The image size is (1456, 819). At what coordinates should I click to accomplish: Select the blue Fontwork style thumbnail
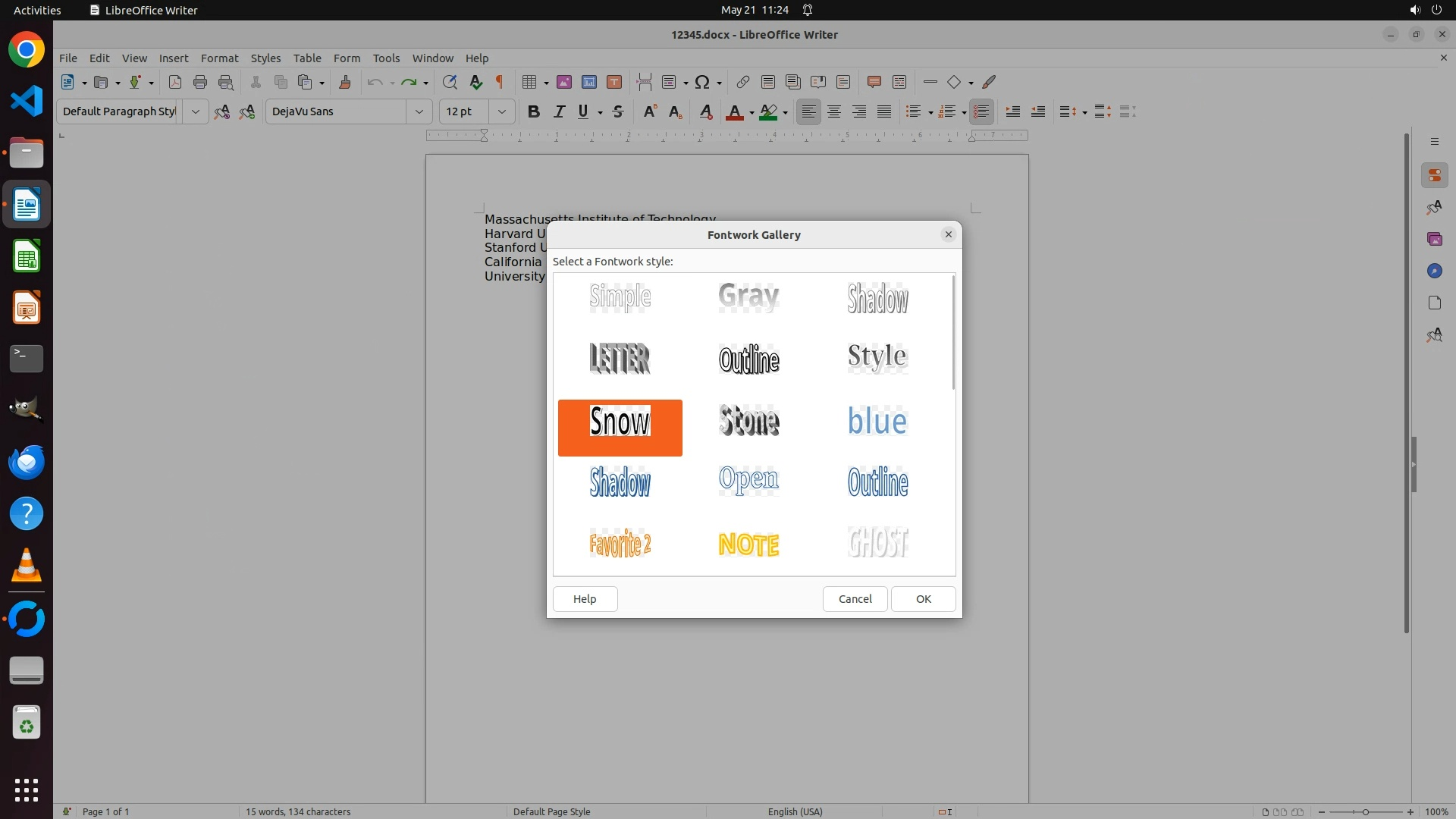point(877,422)
